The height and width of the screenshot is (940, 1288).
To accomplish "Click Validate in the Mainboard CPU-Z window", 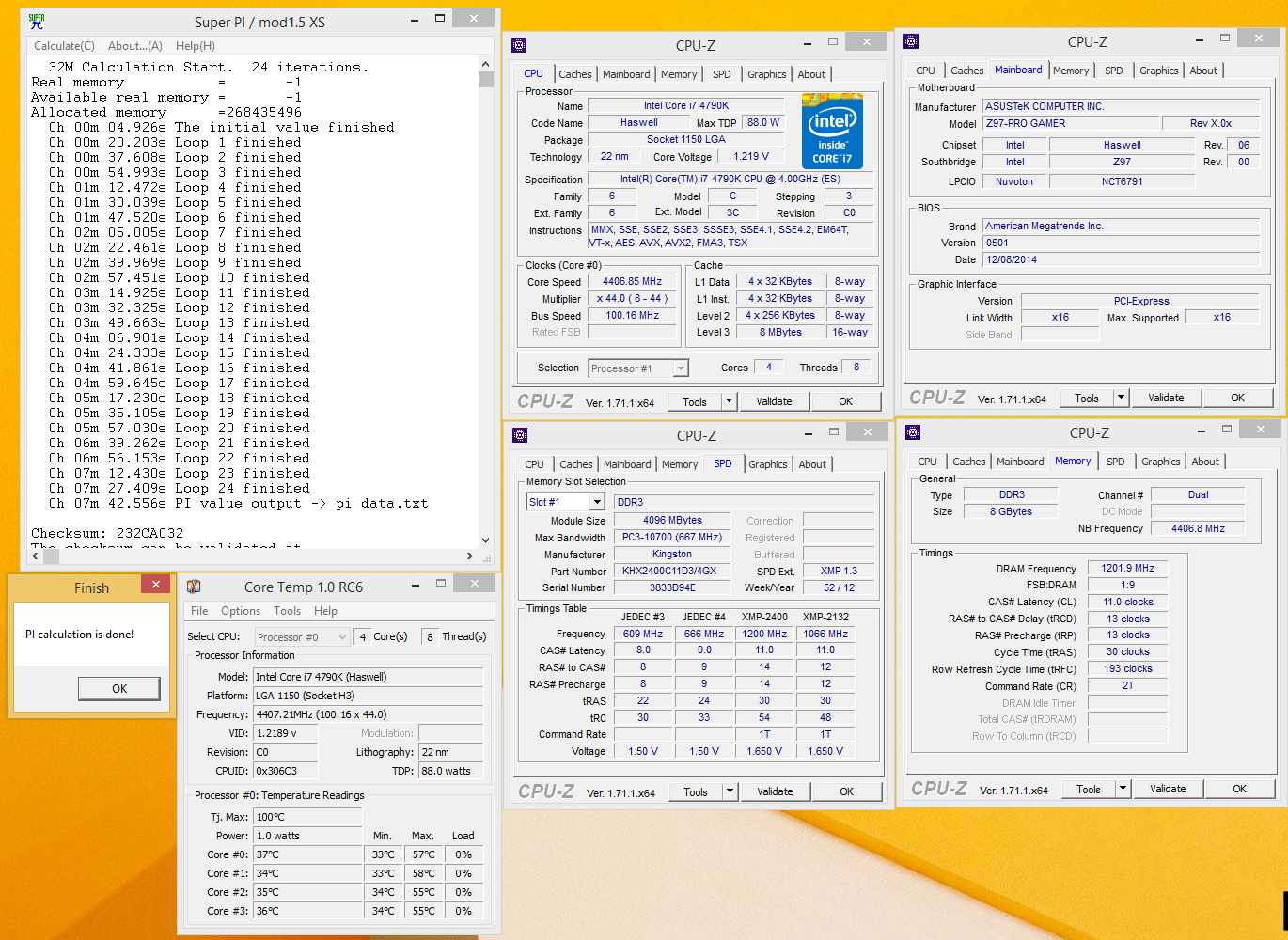I will point(1166,398).
